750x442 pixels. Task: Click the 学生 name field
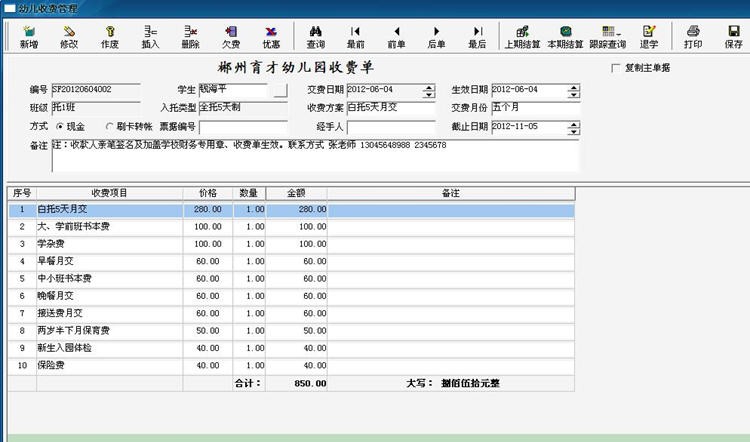click(233, 90)
